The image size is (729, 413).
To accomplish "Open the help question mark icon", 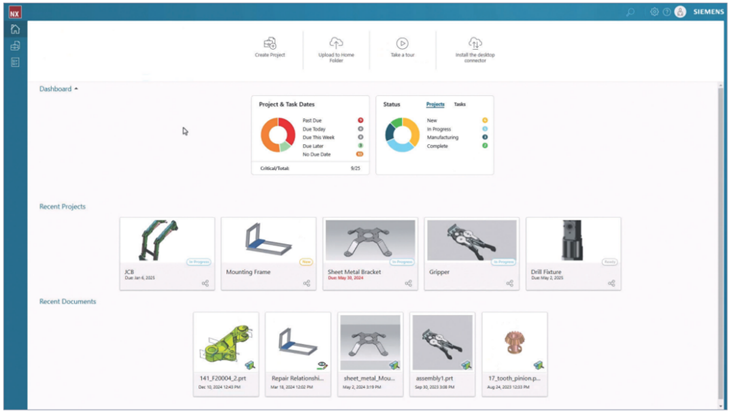I will pyautogui.click(x=667, y=12).
